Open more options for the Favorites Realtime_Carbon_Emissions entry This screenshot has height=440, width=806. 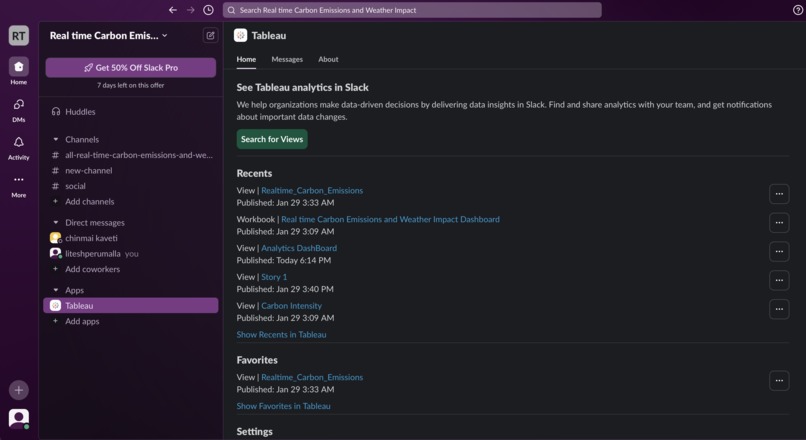[x=779, y=380]
